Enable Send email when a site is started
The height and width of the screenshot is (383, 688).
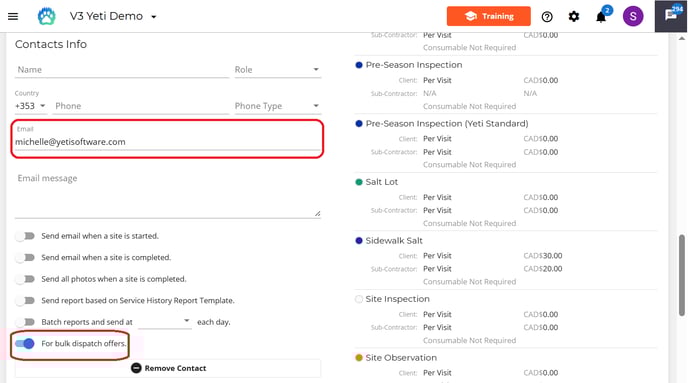[x=25, y=236]
